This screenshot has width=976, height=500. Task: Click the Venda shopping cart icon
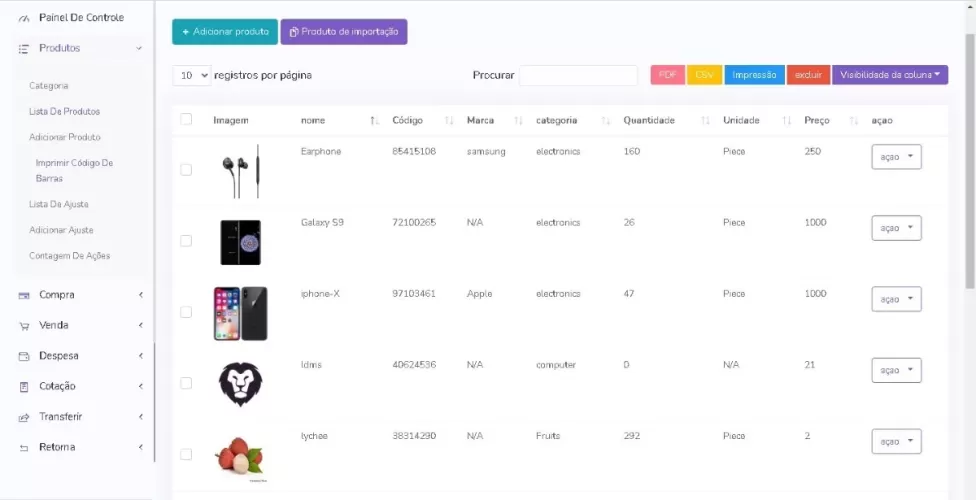tap(24, 326)
